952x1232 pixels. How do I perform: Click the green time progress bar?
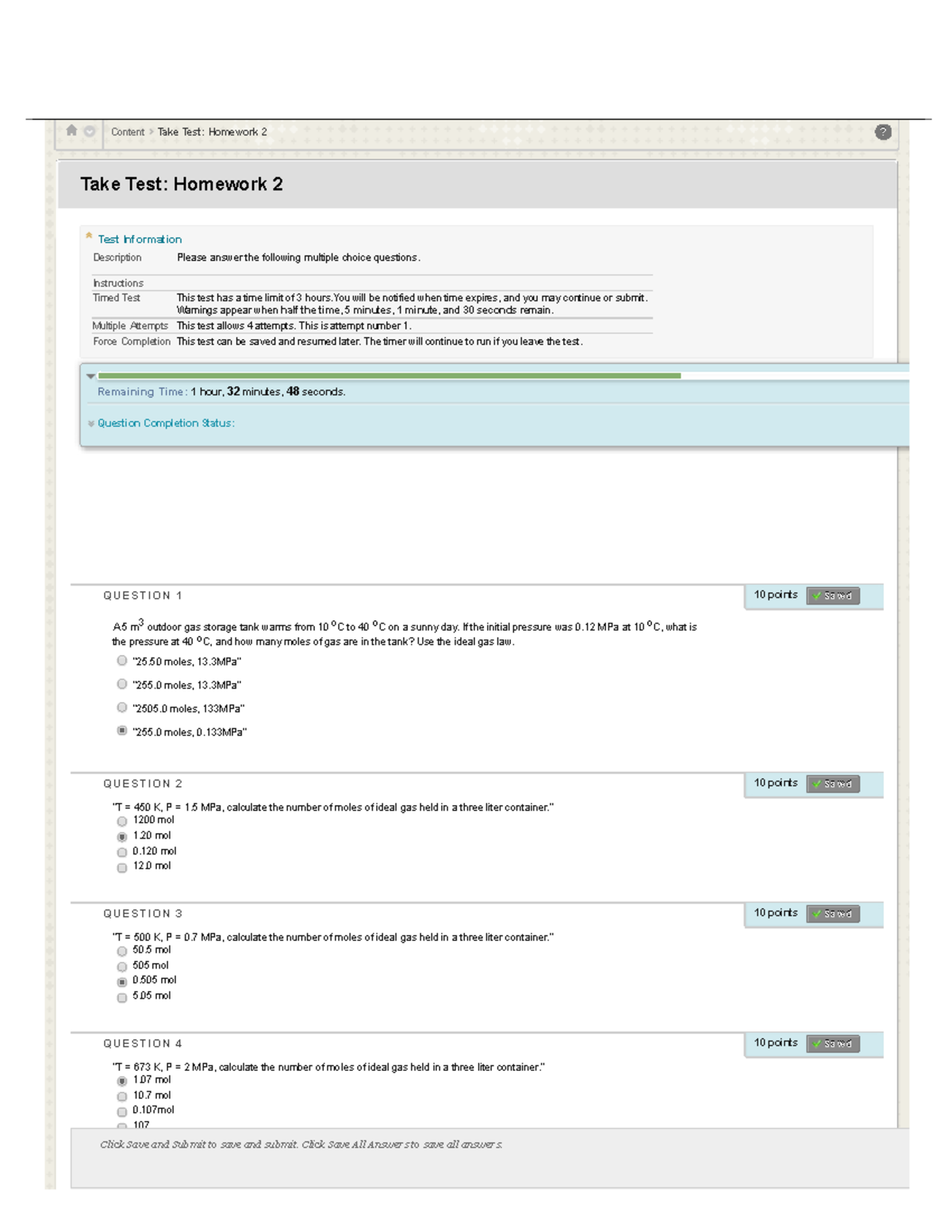[389, 376]
